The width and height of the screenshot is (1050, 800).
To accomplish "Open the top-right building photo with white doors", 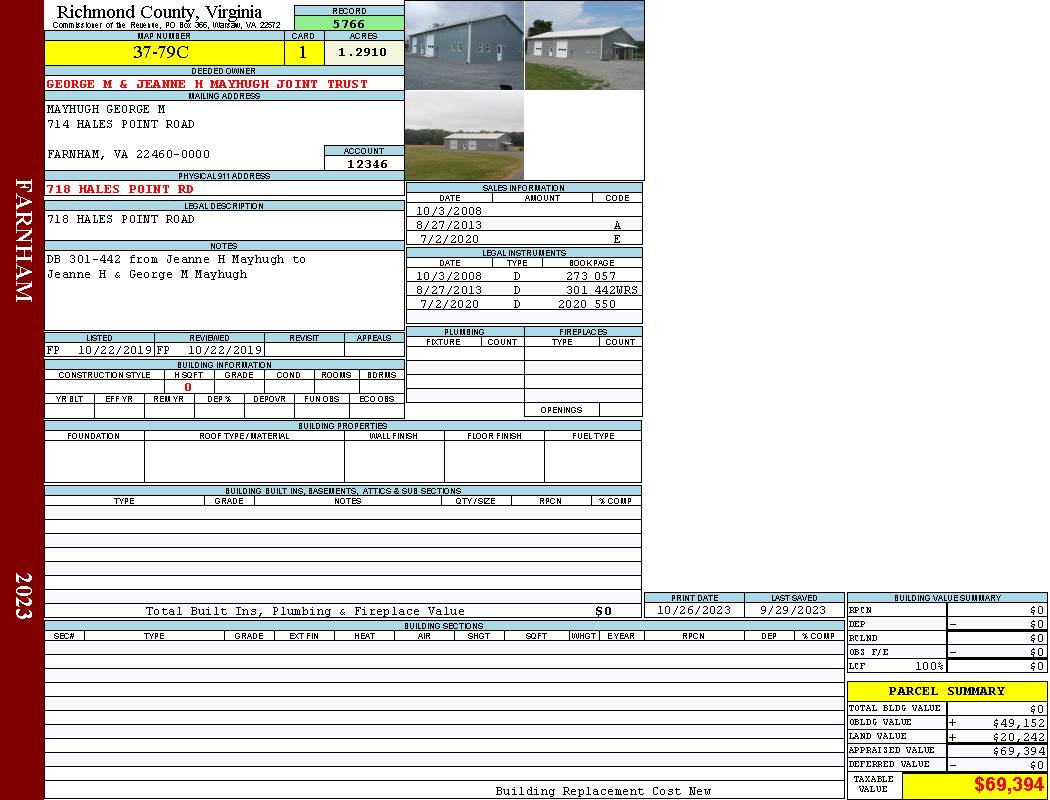I will pyautogui.click(x=584, y=46).
